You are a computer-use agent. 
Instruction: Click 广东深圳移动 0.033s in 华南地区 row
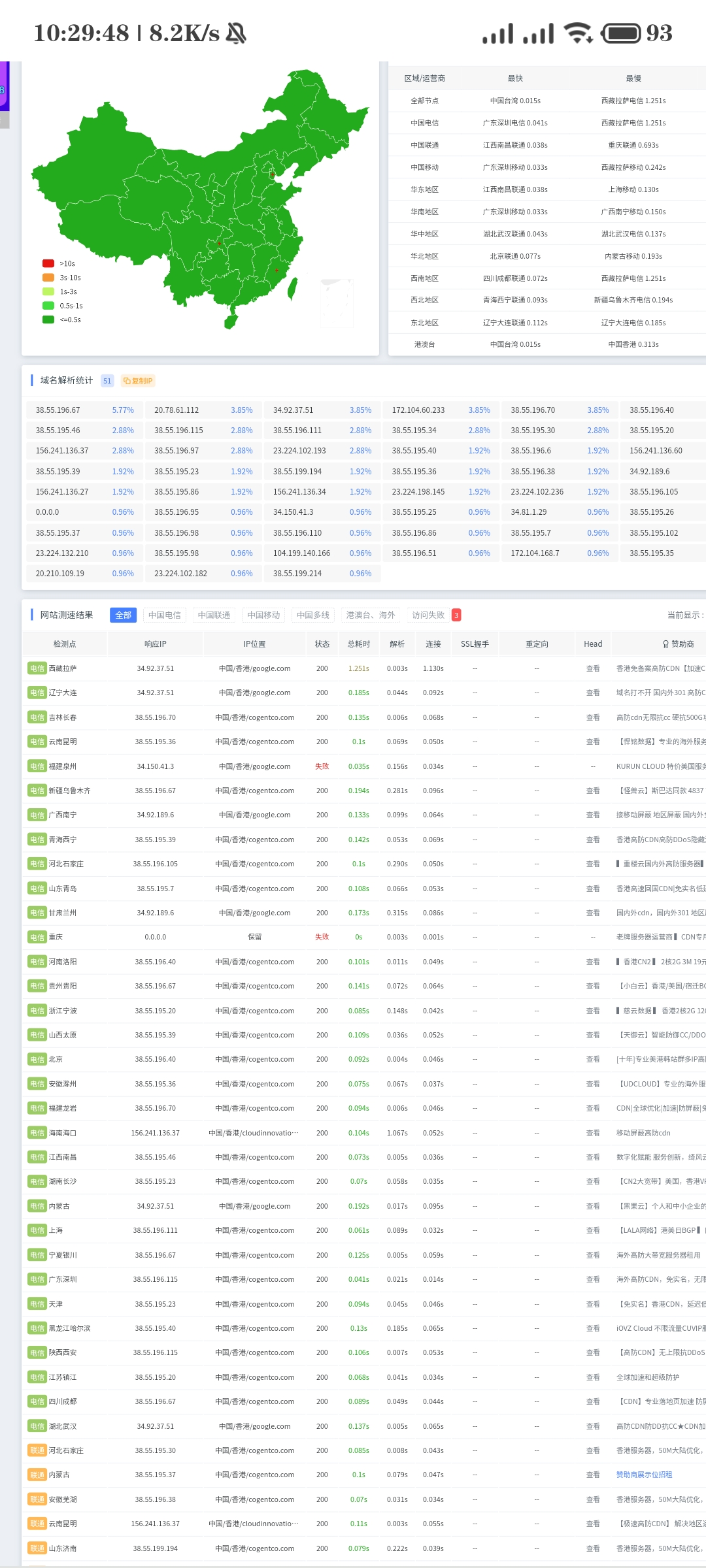[515, 212]
